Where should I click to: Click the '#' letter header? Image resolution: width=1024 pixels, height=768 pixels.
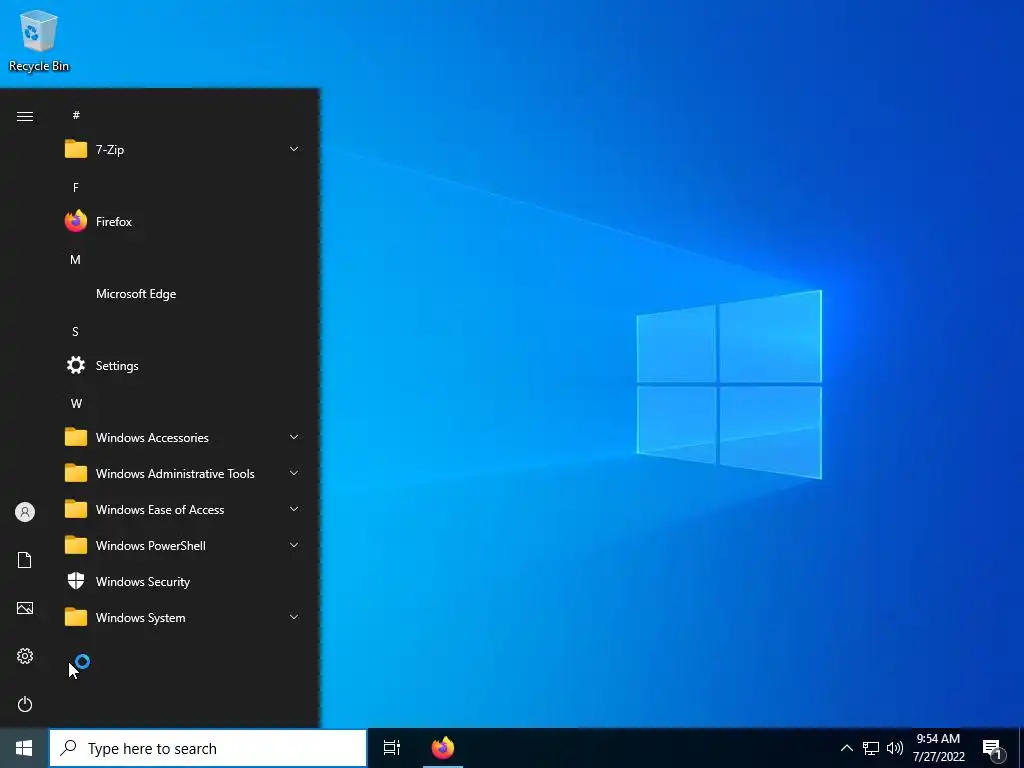[x=76, y=115]
